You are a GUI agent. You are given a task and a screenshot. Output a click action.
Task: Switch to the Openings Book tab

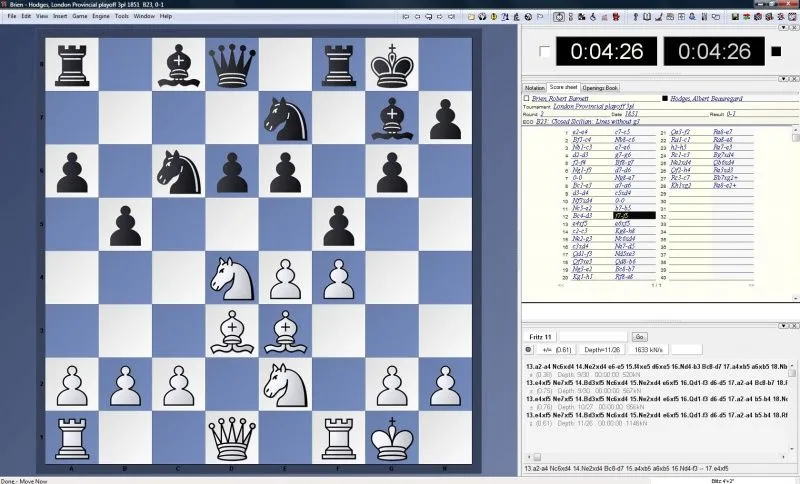602,88
